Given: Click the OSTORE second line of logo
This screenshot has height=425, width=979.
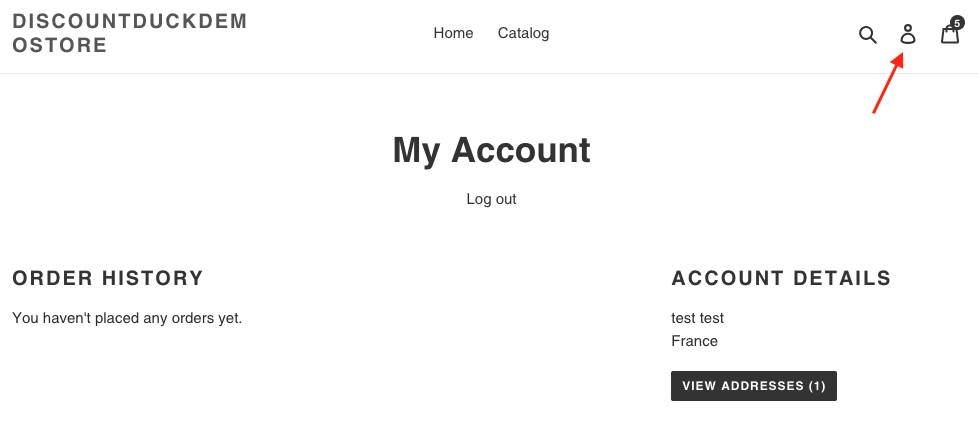Looking at the screenshot, I should pyautogui.click(x=60, y=46).
